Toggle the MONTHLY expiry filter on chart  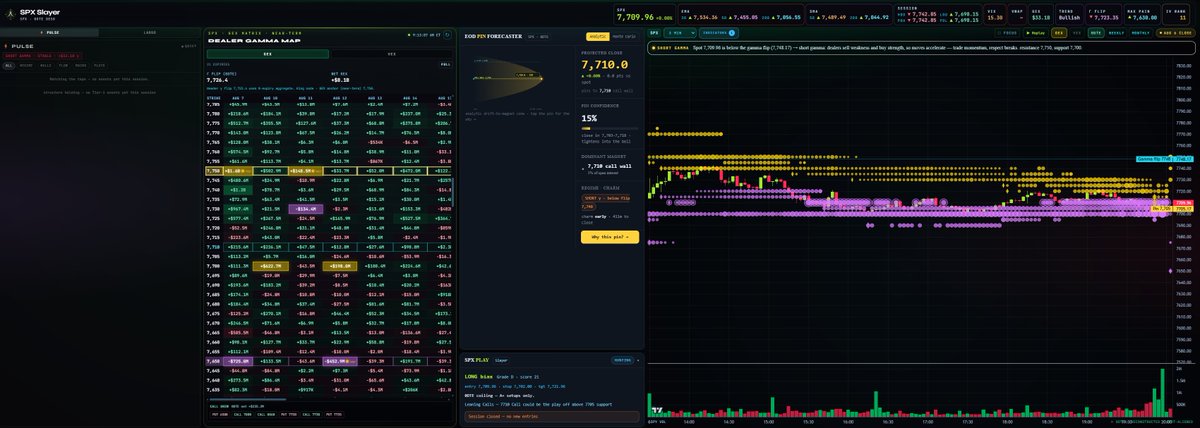[1140, 33]
